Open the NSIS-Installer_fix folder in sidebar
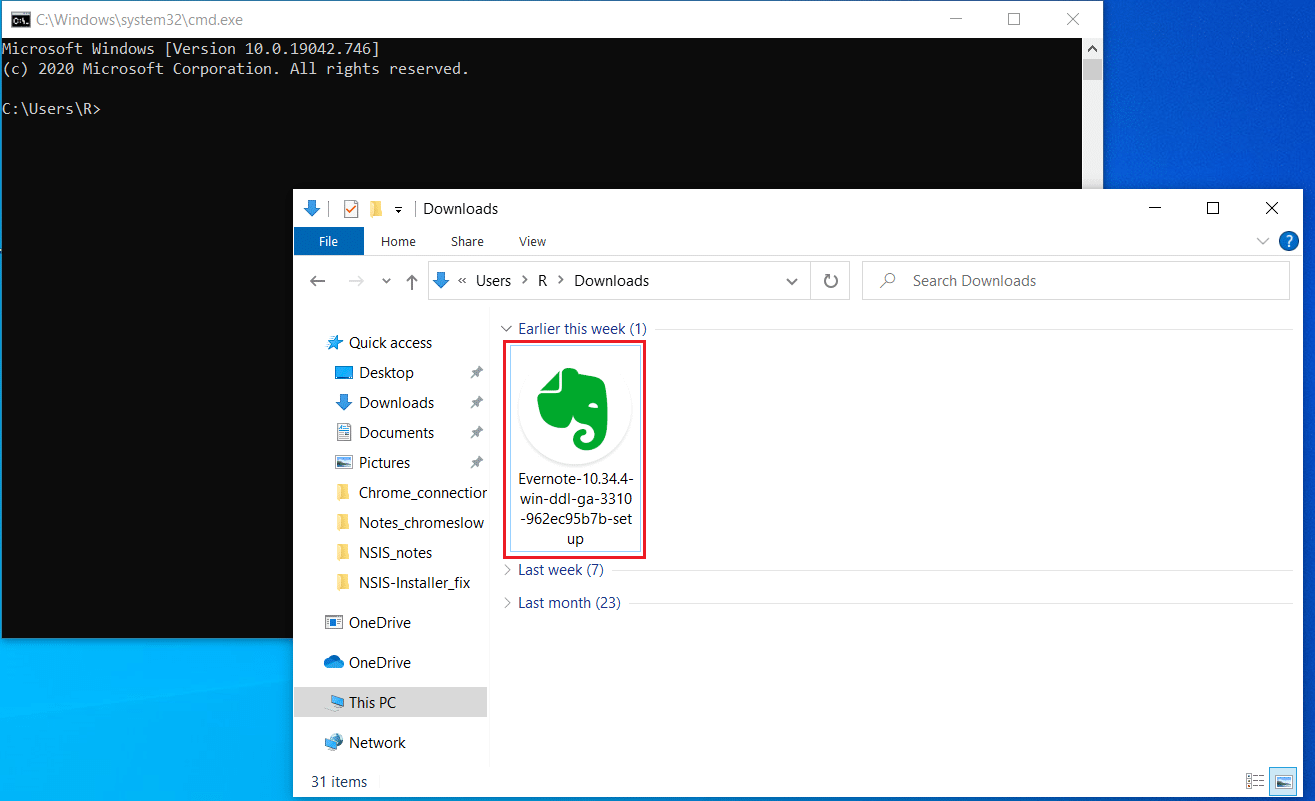Screen dimensions: 1315x801 pos(414,583)
